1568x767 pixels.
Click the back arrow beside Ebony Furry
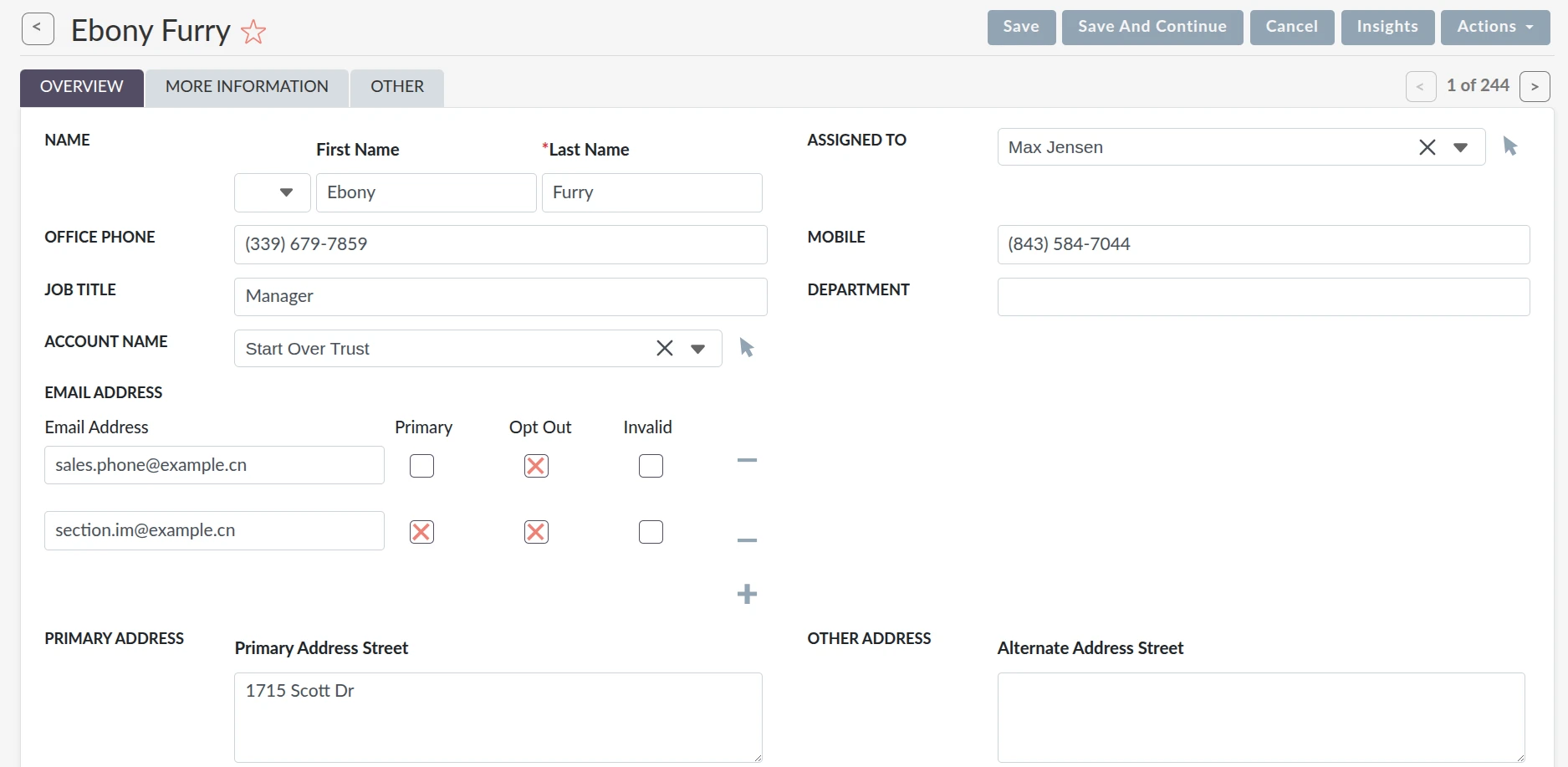[38, 28]
